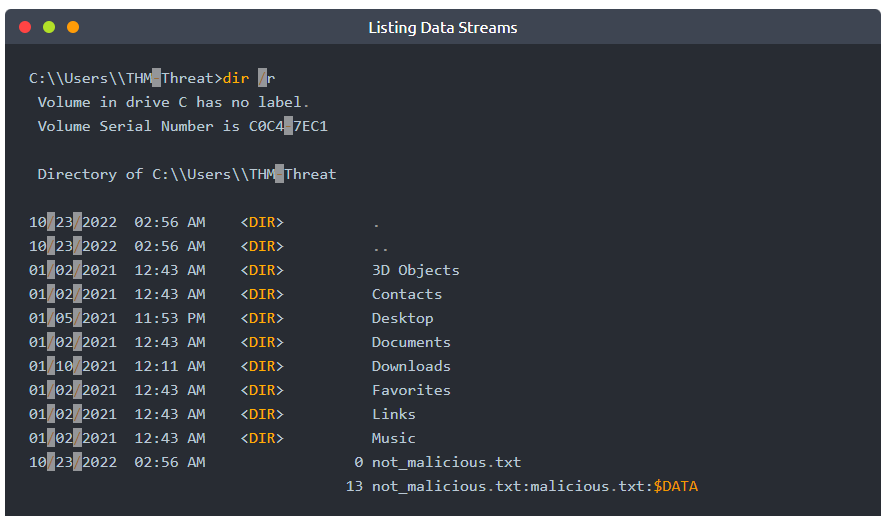The image size is (886, 523).
Task: Click the orange window dot
Action: point(73,27)
